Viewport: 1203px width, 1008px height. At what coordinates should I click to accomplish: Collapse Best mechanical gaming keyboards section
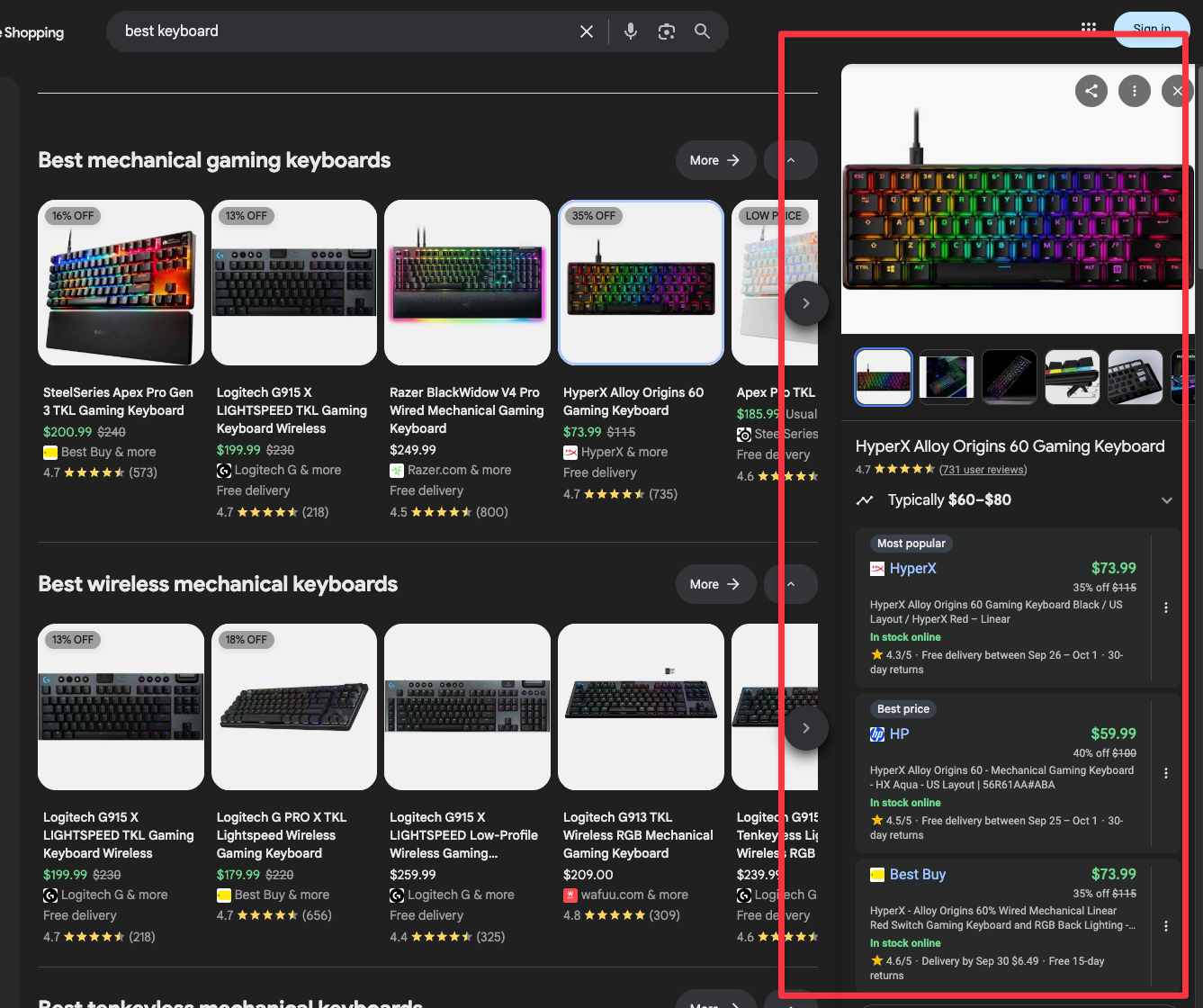point(791,160)
